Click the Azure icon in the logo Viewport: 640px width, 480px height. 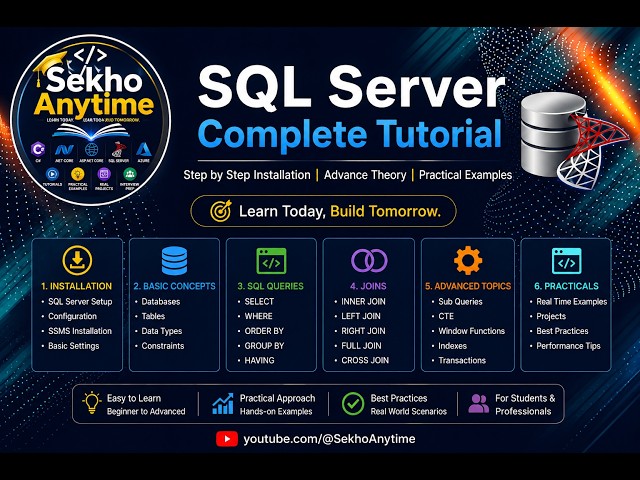pyautogui.click(x=143, y=150)
